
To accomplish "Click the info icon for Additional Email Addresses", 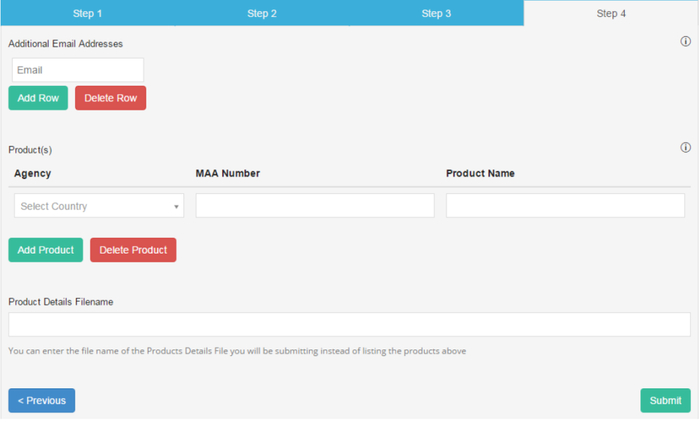I will pos(686,42).
